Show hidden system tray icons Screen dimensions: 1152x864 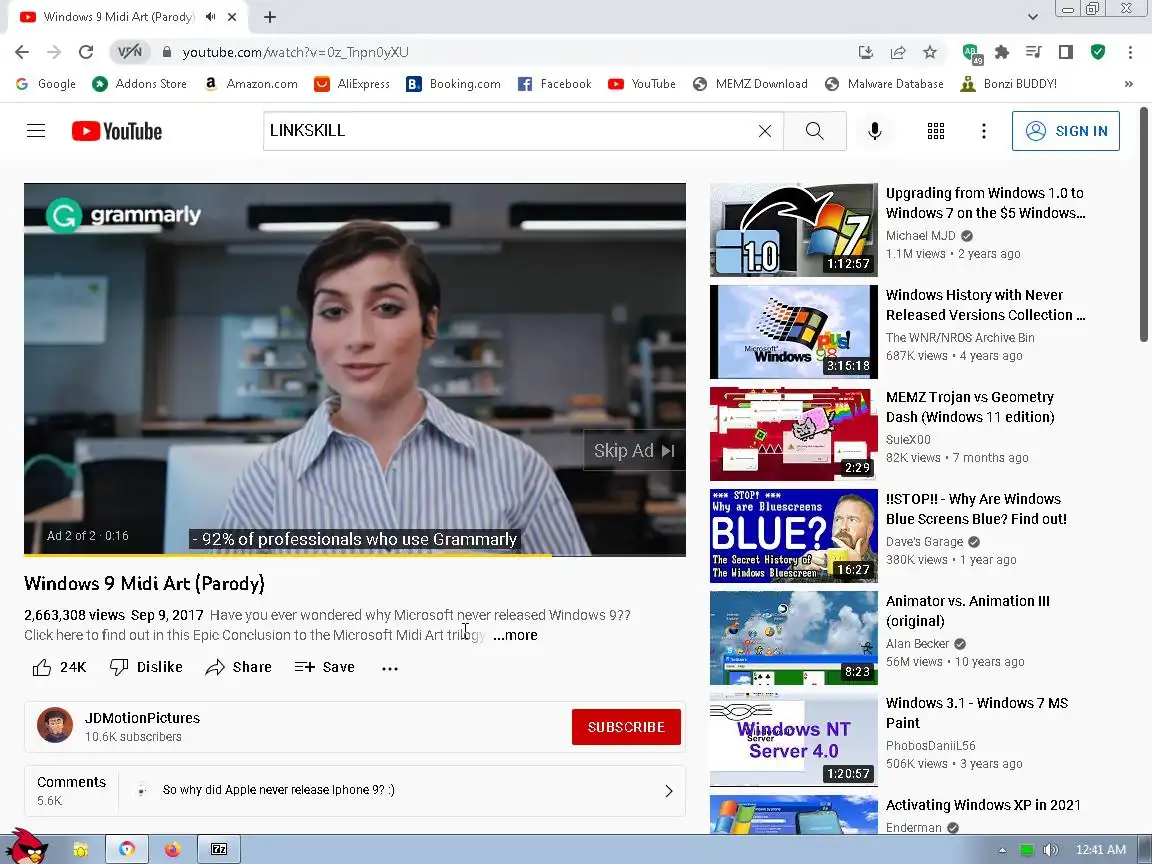pos(1002,850)
